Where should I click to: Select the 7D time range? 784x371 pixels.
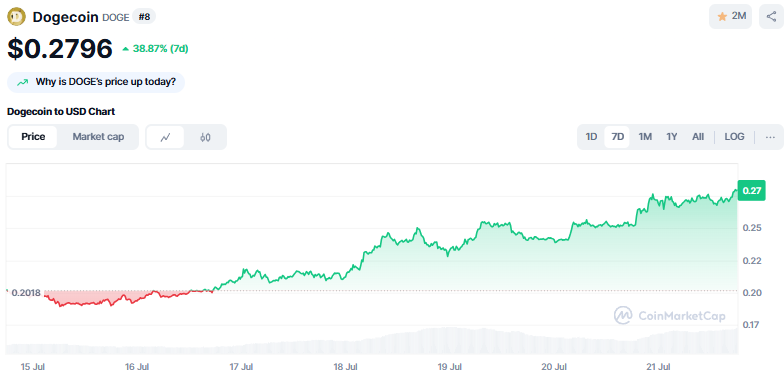[618, 137]
